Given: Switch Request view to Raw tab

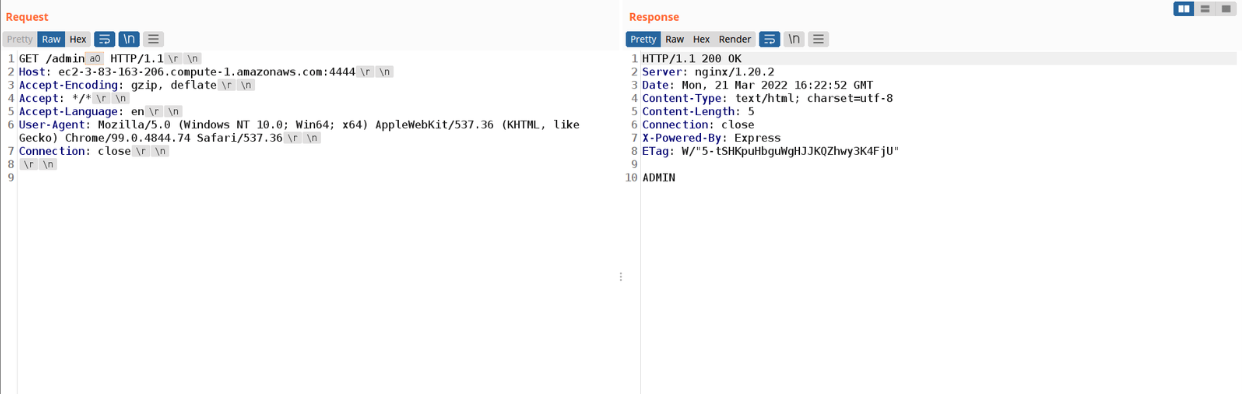Looking at the screenshot, I should pyautogui.click(x=51, y=39).
